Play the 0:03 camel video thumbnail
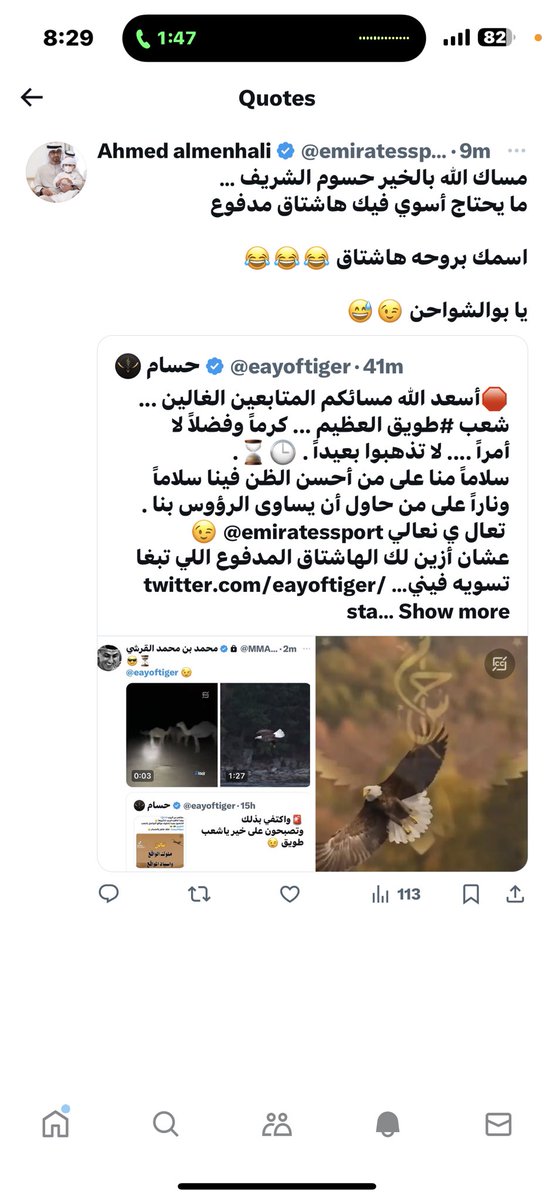The width and height of the screenshot is (554, 1200). 171,735
